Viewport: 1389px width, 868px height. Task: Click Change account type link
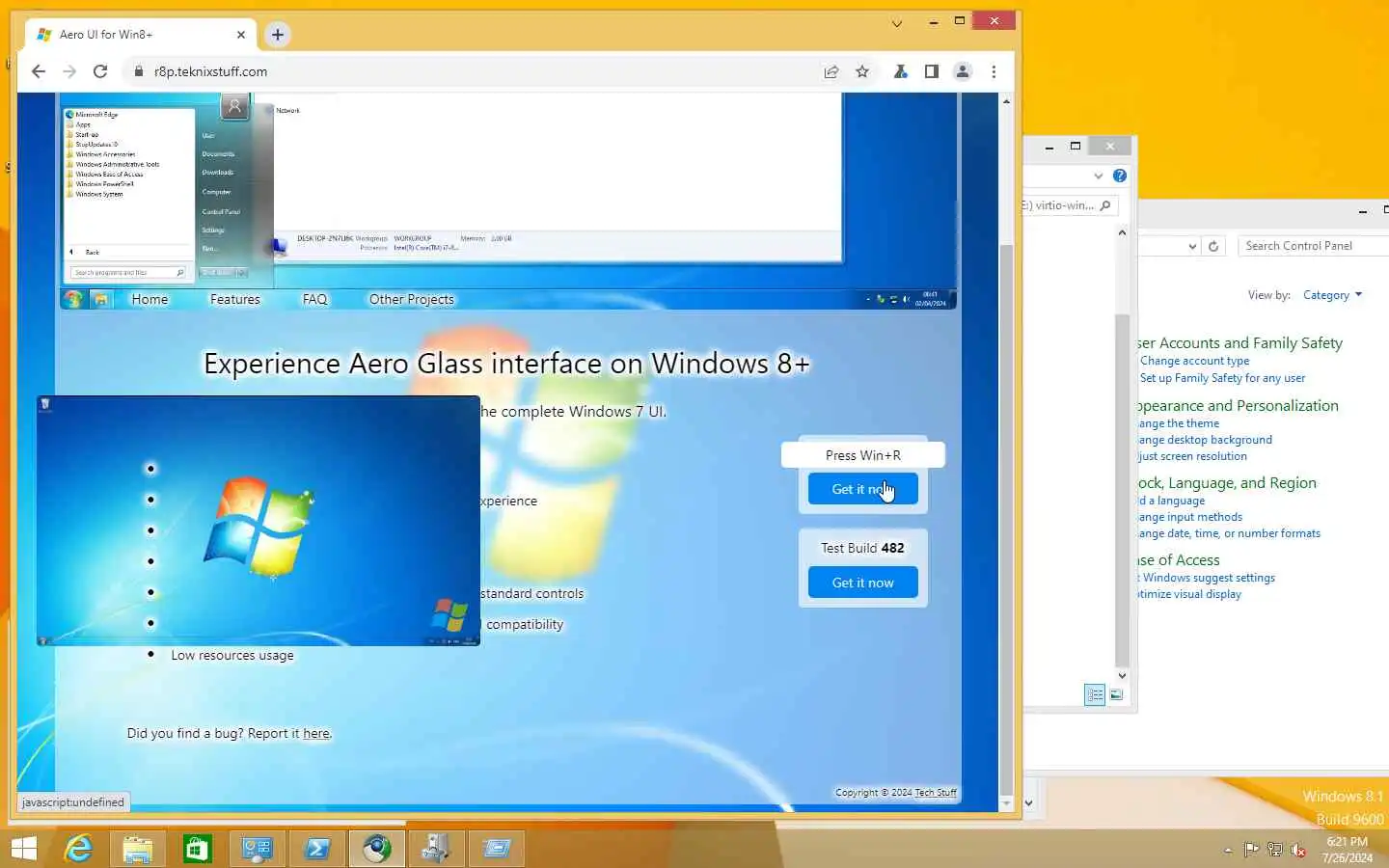(1194, 361)
